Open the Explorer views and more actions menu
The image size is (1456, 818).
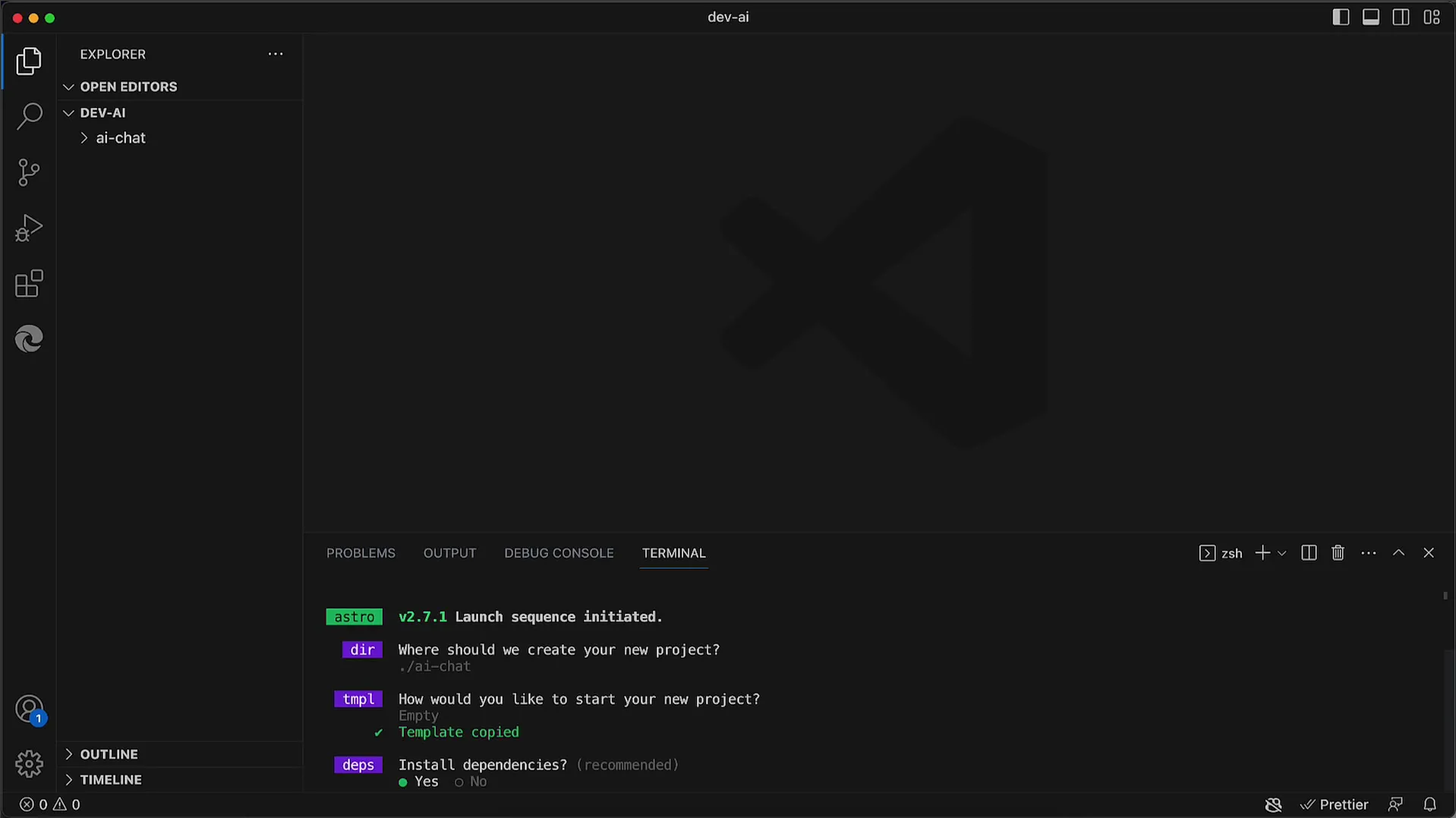276,54
